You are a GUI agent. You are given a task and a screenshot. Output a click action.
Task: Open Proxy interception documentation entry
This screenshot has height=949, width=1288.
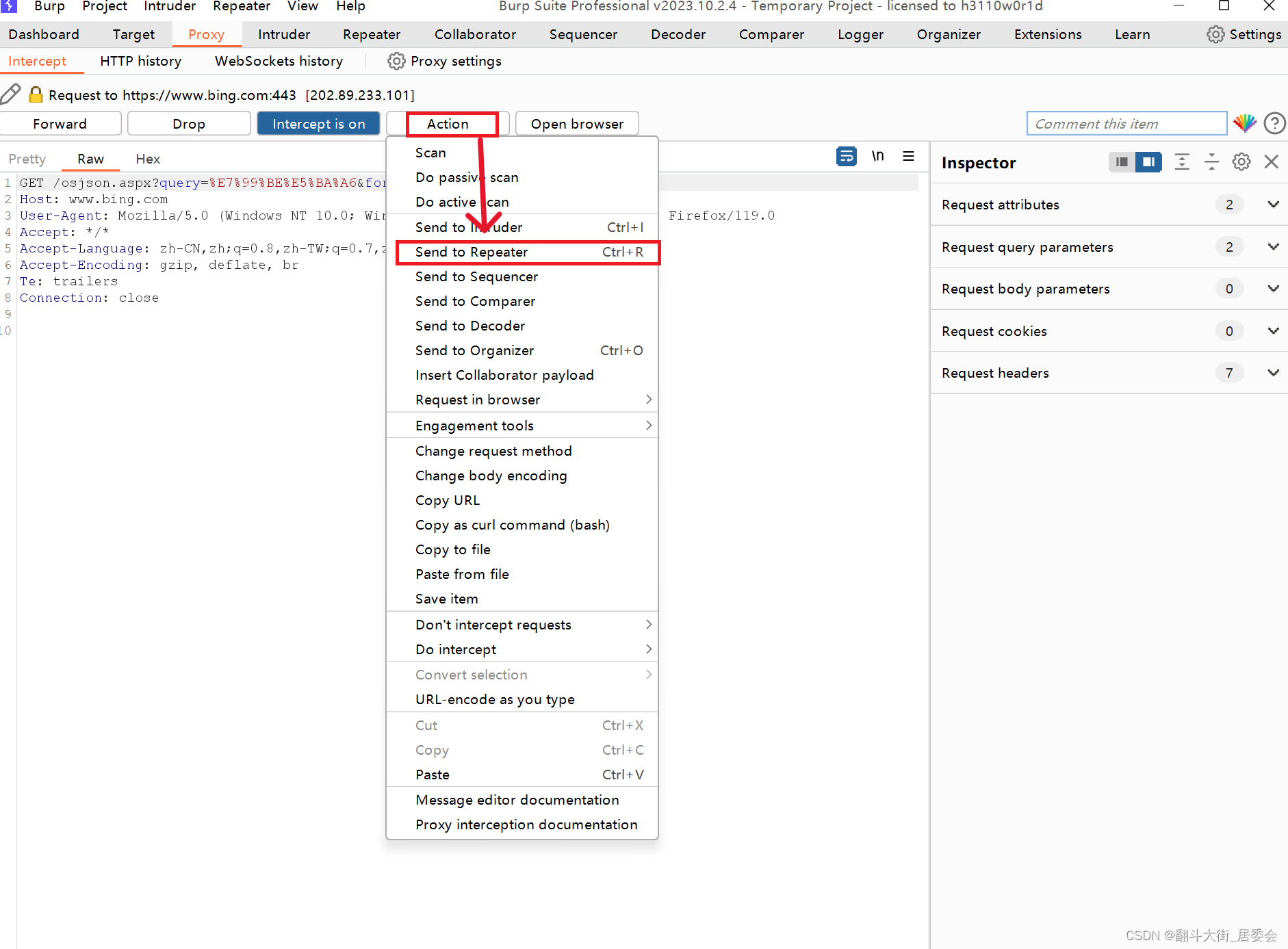point(522,824)
